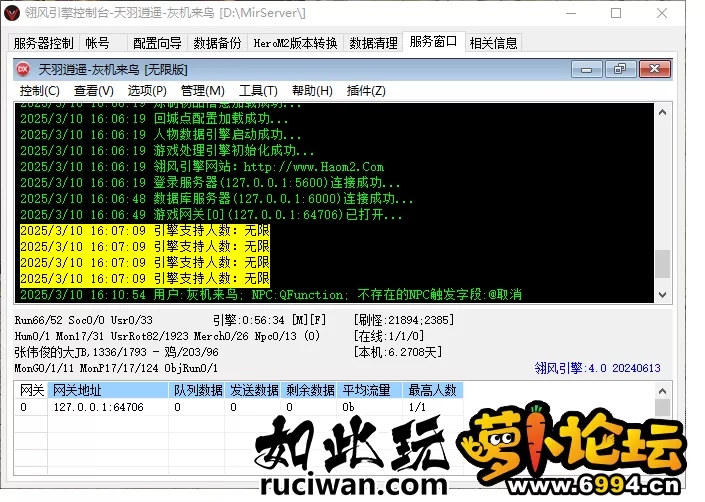Select the 服务窗口 tab
The image size is (705, 502).
point(433,42)
